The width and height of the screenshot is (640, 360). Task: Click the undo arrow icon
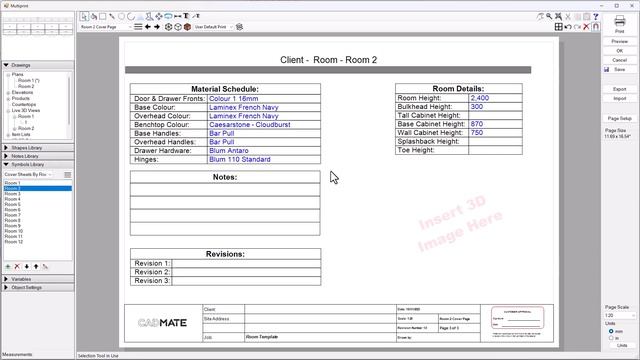pyautogui.click(x=568, y=27)
